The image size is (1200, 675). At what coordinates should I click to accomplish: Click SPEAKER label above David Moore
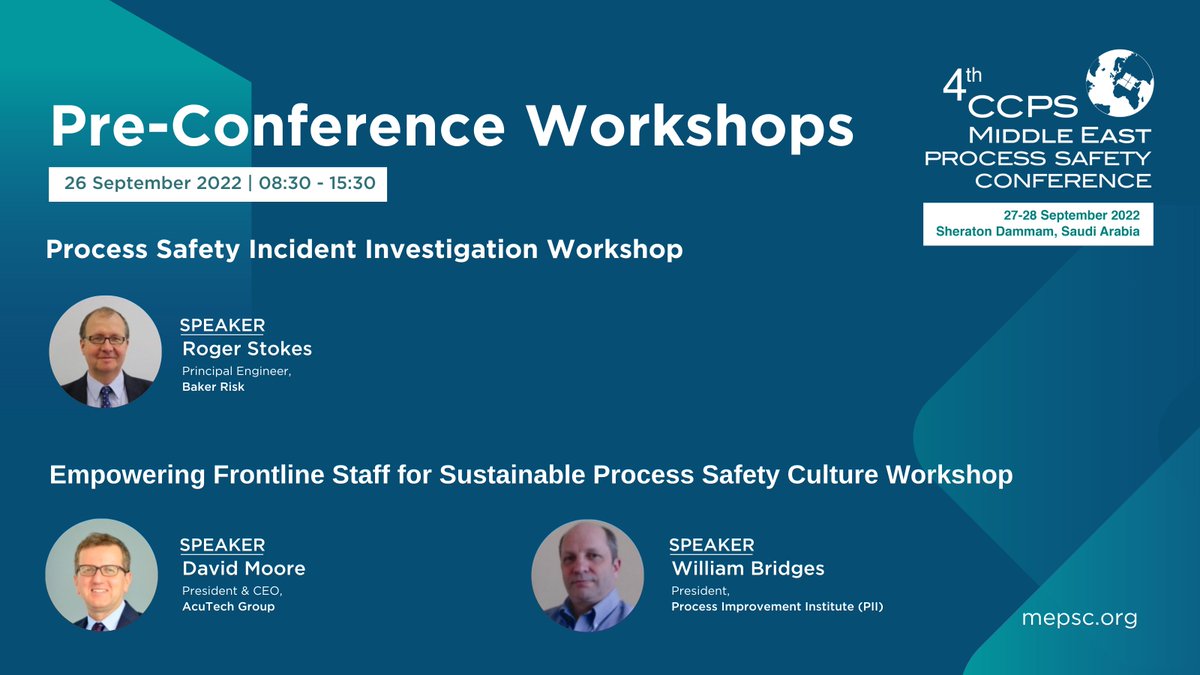click(x=222, y=545)
